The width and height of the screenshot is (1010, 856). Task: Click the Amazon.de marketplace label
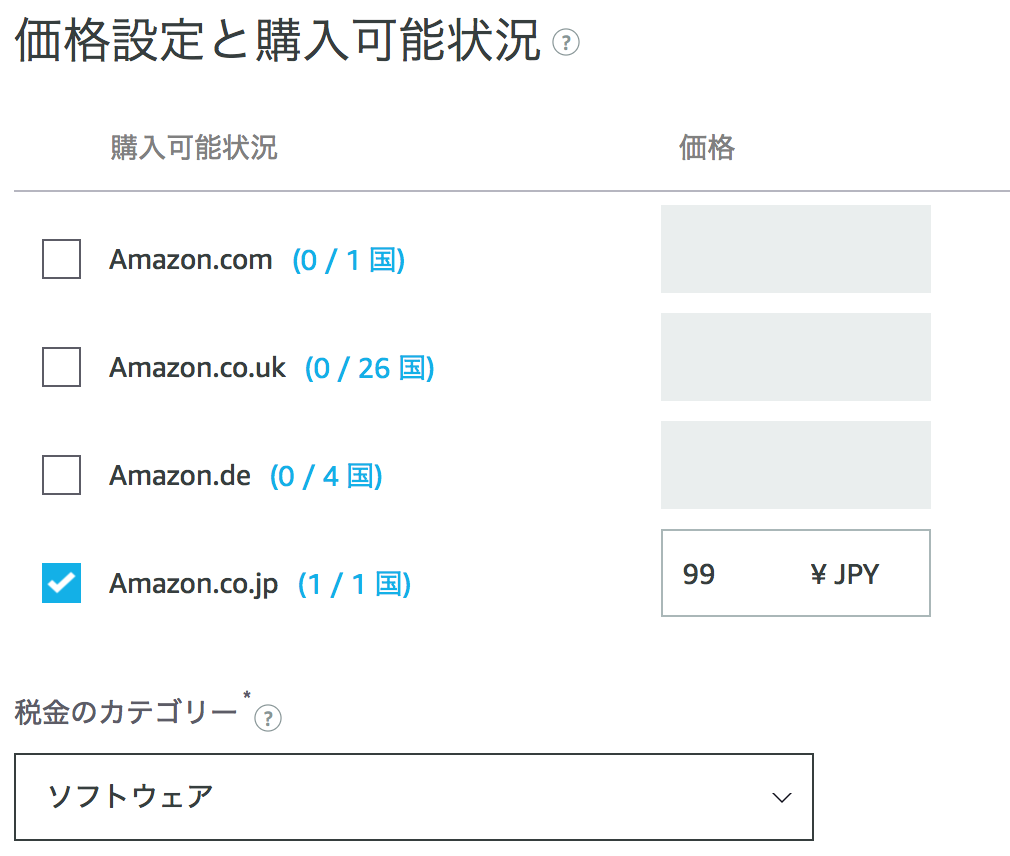[179, 476]
